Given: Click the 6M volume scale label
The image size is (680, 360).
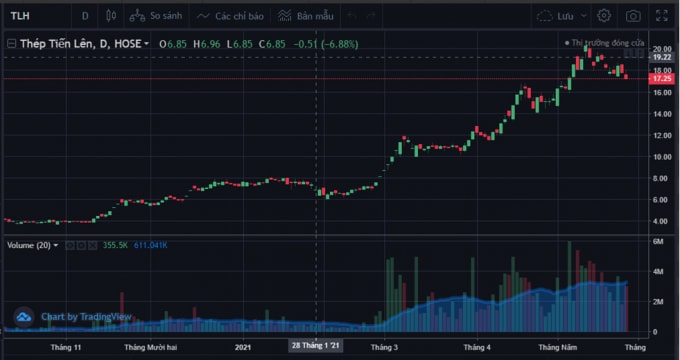Looking at the screenshot, I should (x=658, y=241).
